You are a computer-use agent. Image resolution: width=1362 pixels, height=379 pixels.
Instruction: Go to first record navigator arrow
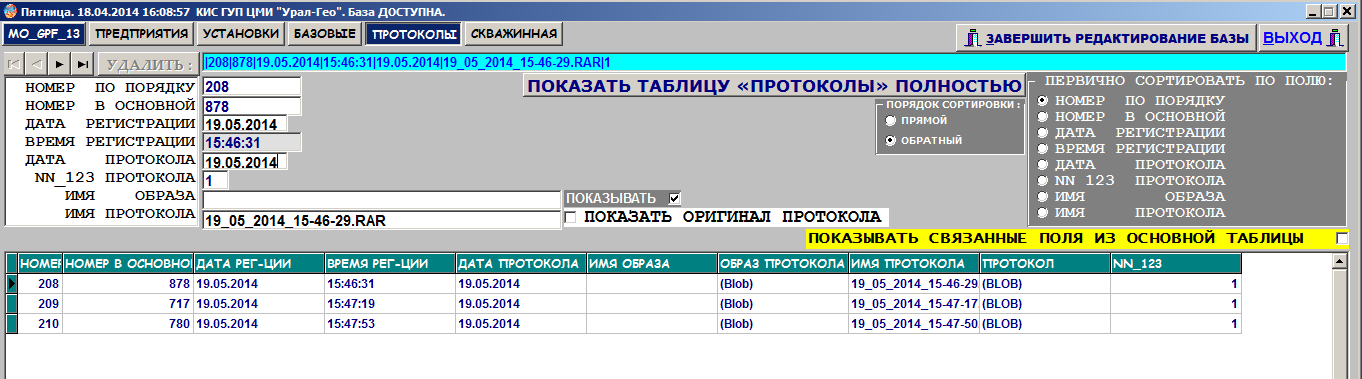(x=15, y=64)
